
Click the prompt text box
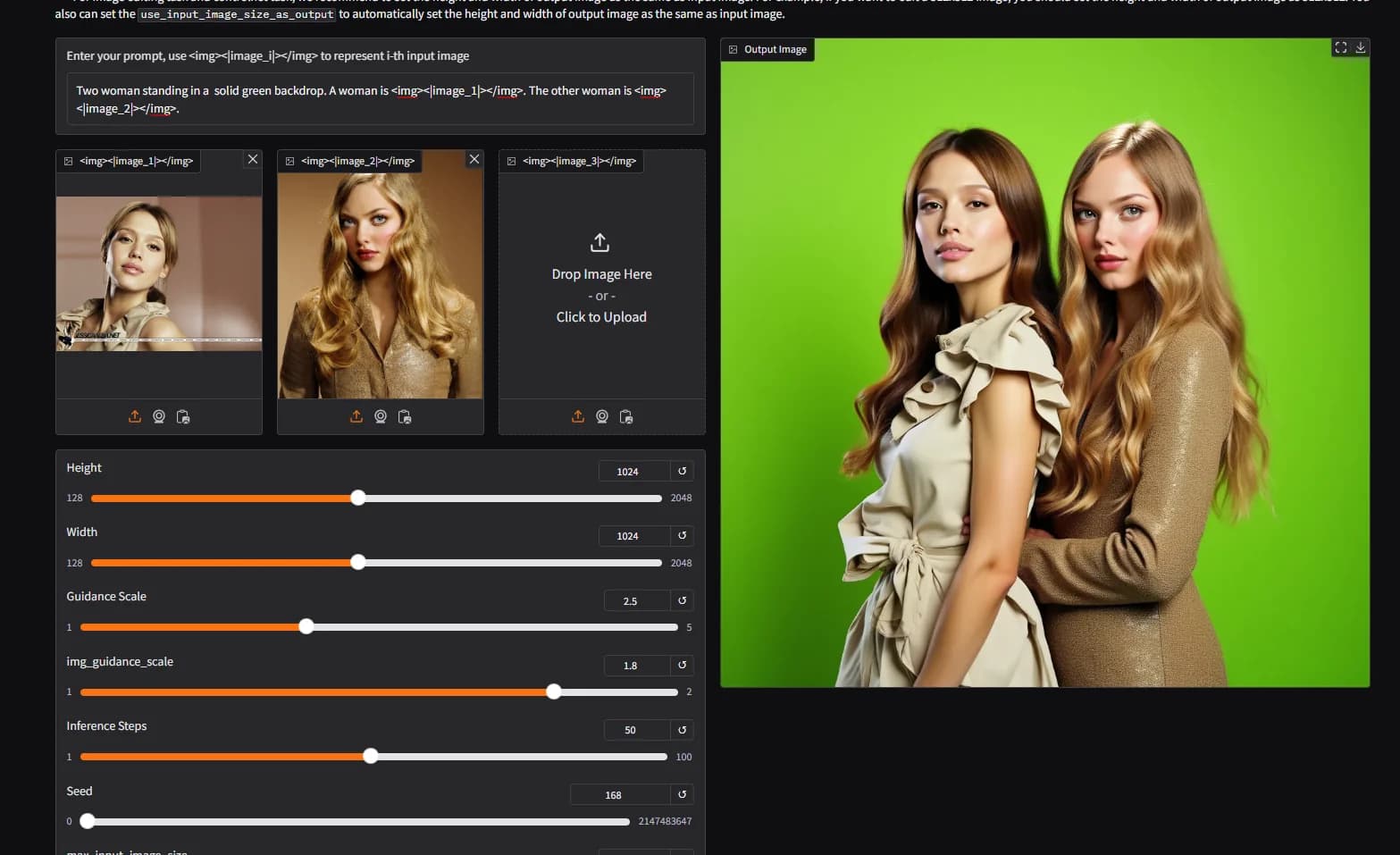point(380,99)
